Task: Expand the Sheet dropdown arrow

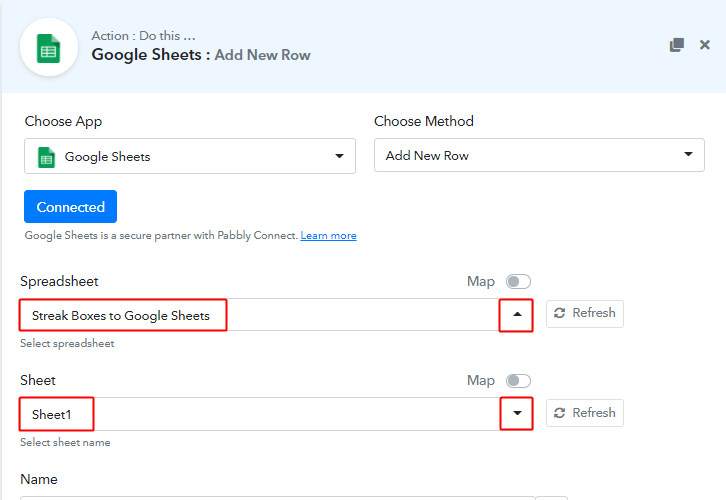Action: click(x=517, y=413)
